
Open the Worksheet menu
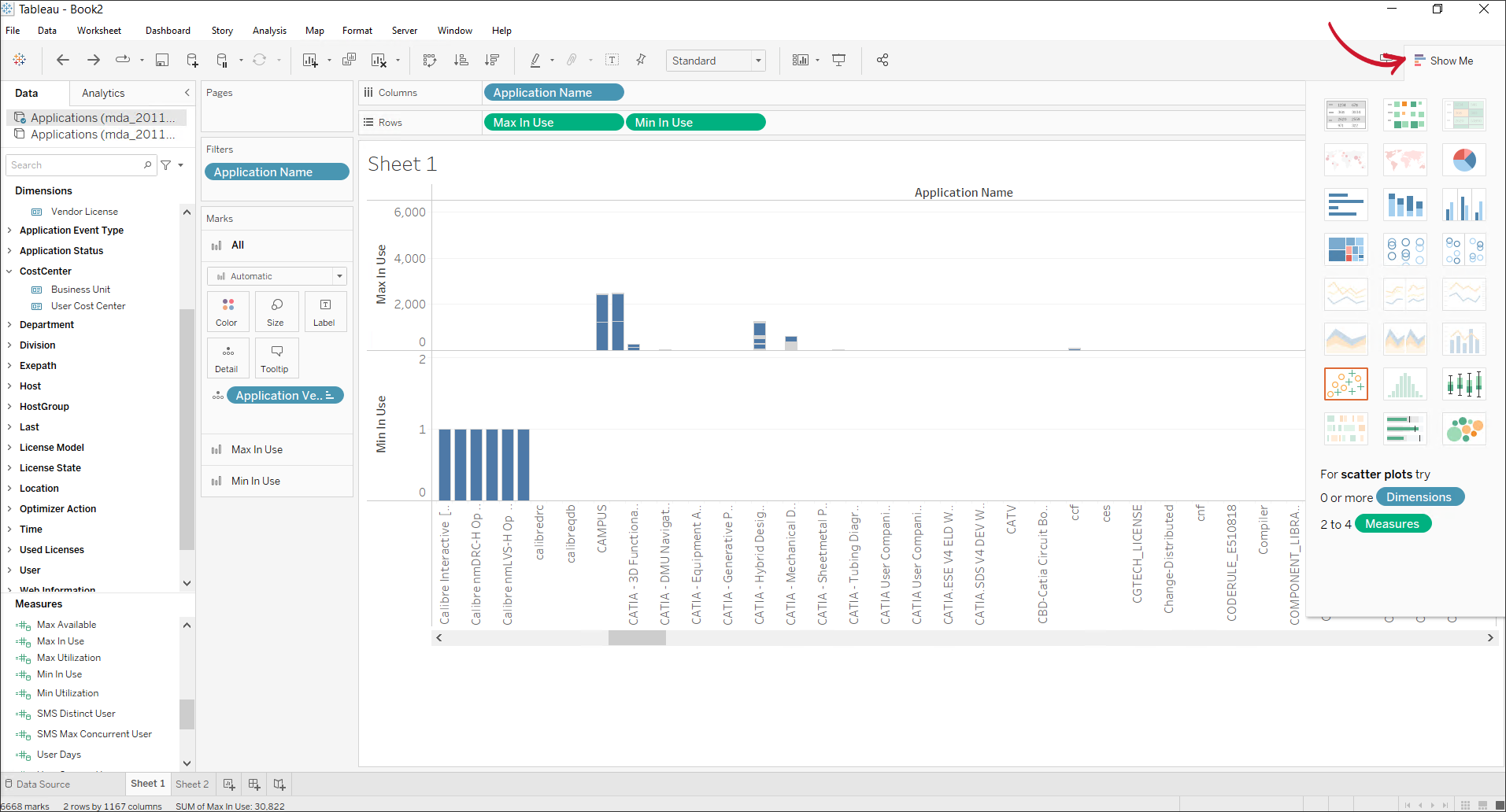(99, 31)
